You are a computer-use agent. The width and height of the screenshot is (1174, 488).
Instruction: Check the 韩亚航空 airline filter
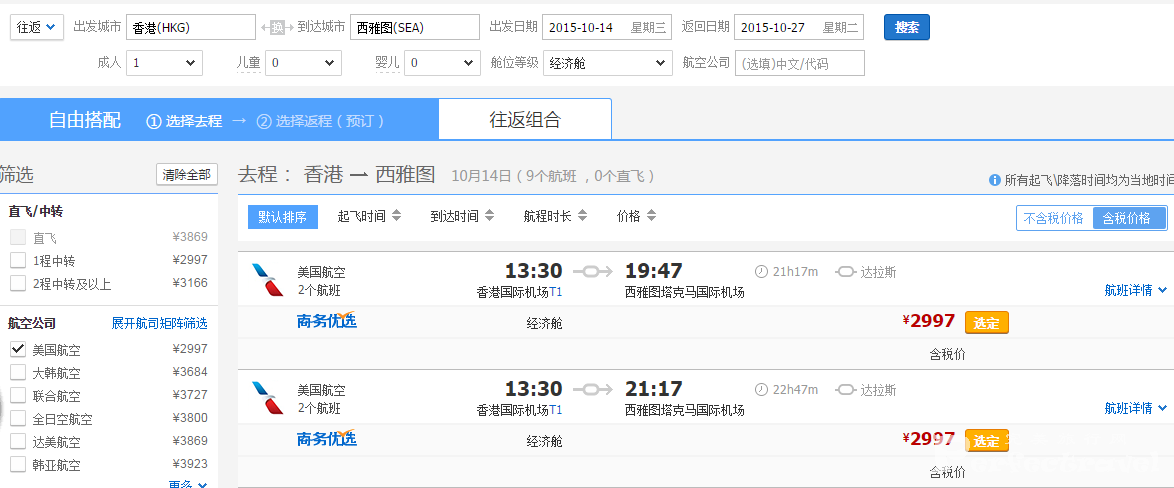coord(18,465)
